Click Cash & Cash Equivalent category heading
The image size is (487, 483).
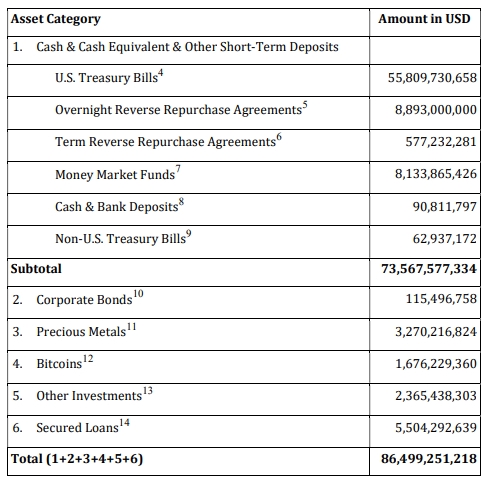[187, 47]
